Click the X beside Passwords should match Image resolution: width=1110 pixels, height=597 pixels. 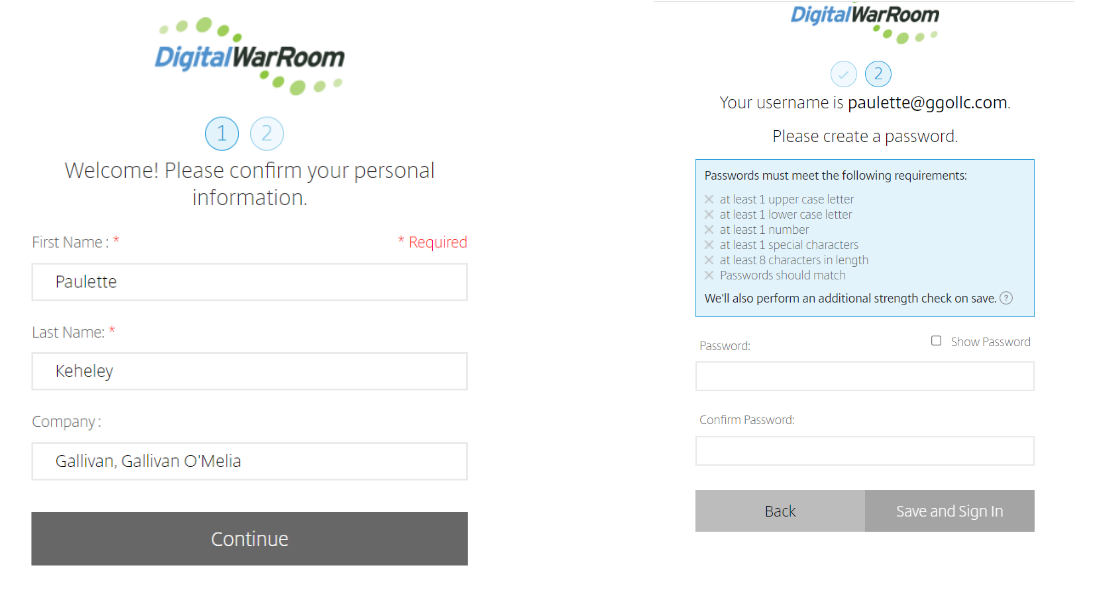709,275
